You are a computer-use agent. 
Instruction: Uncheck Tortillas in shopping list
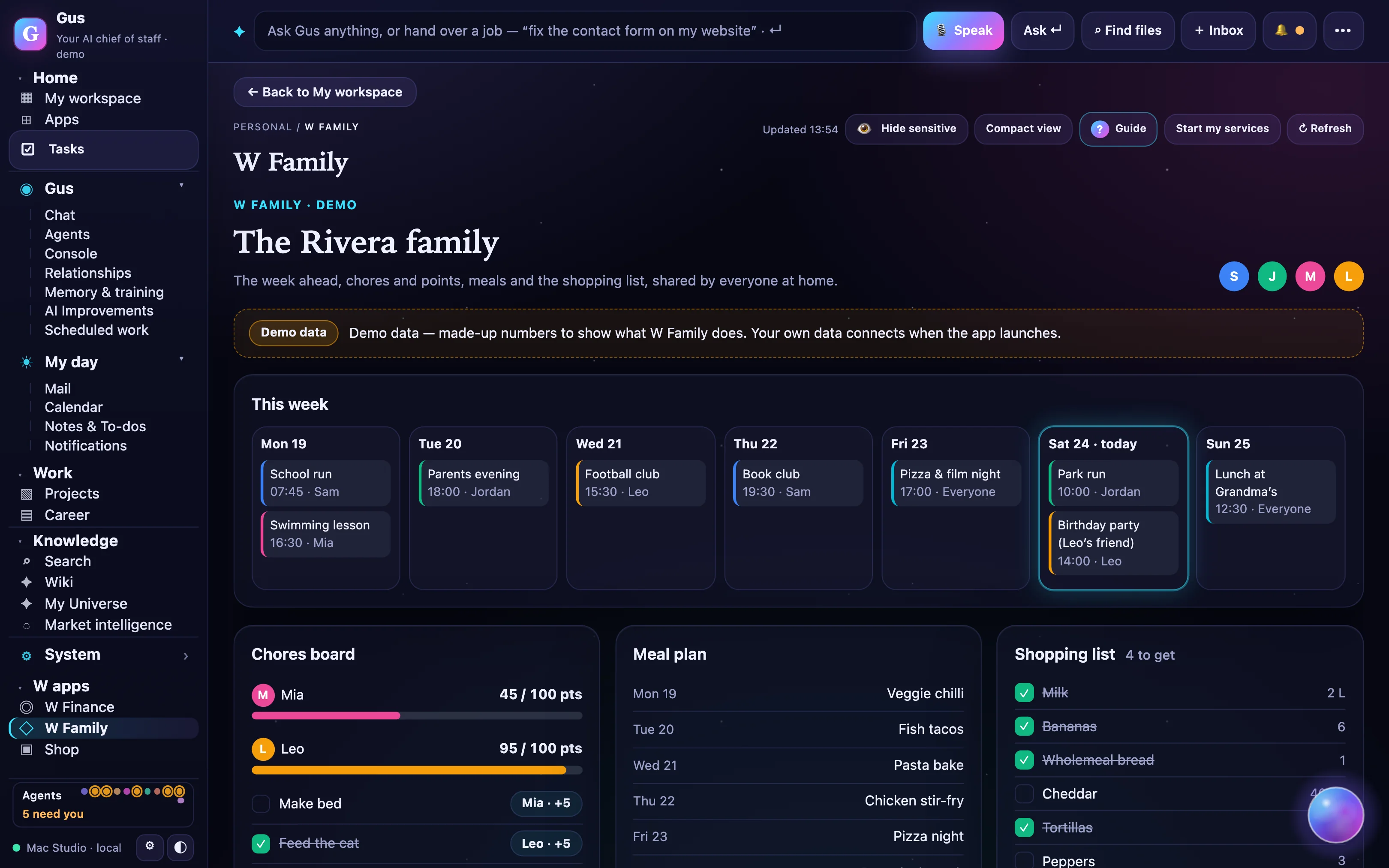pos(1024,828)
